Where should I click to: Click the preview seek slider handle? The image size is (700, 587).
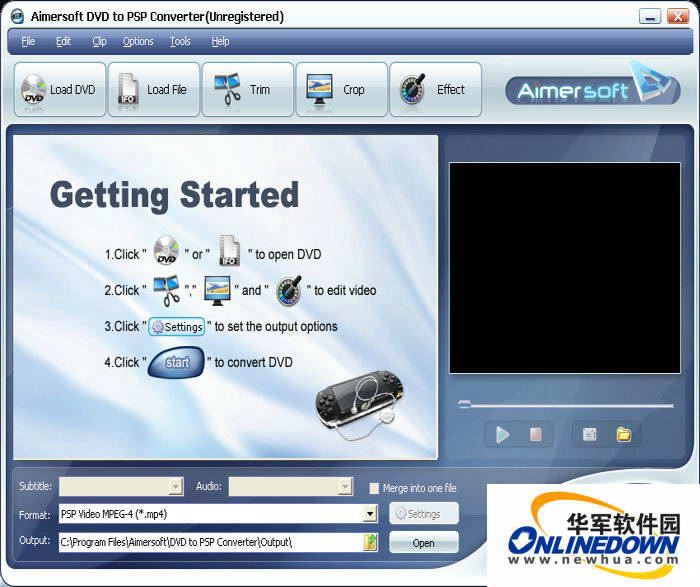point(464,404)
